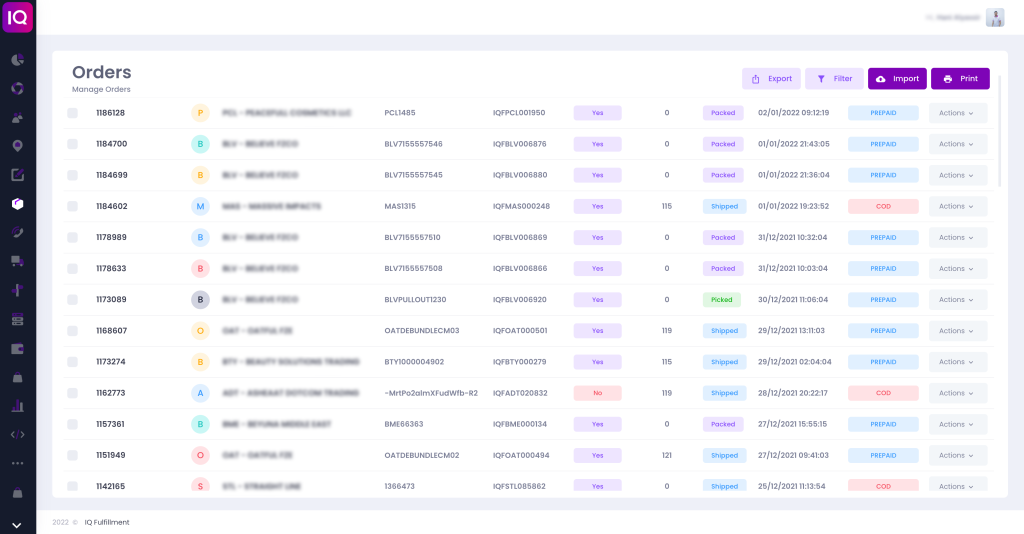
Task: Open the three-dots more menu in sidebar
Action: [17, 463]
